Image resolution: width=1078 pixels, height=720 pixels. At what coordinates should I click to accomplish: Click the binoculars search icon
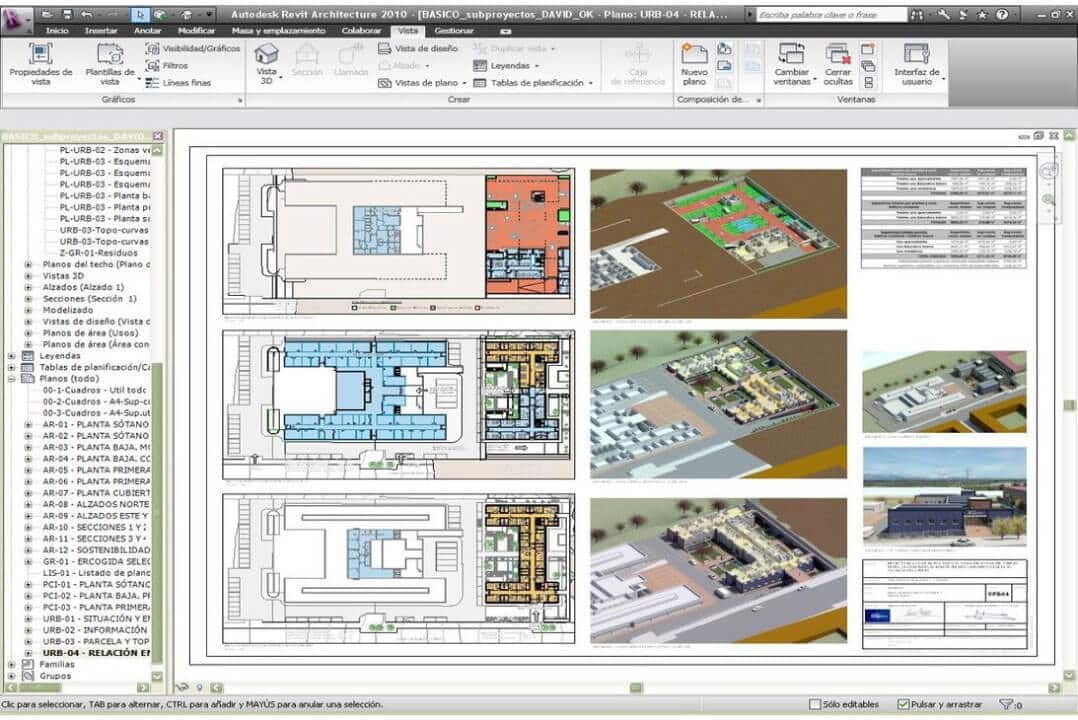click(916, 14)
